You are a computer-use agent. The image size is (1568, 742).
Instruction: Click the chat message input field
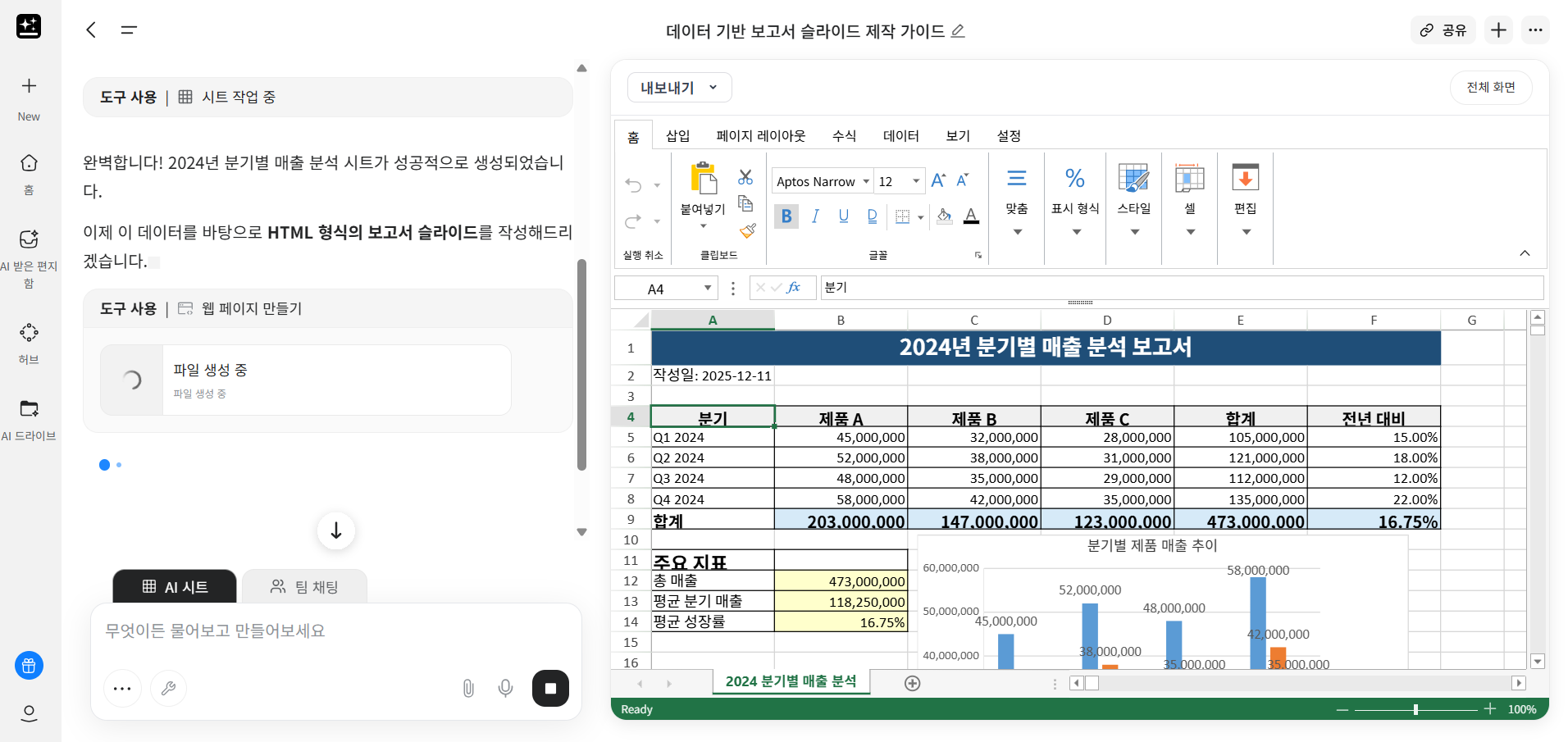335,631
